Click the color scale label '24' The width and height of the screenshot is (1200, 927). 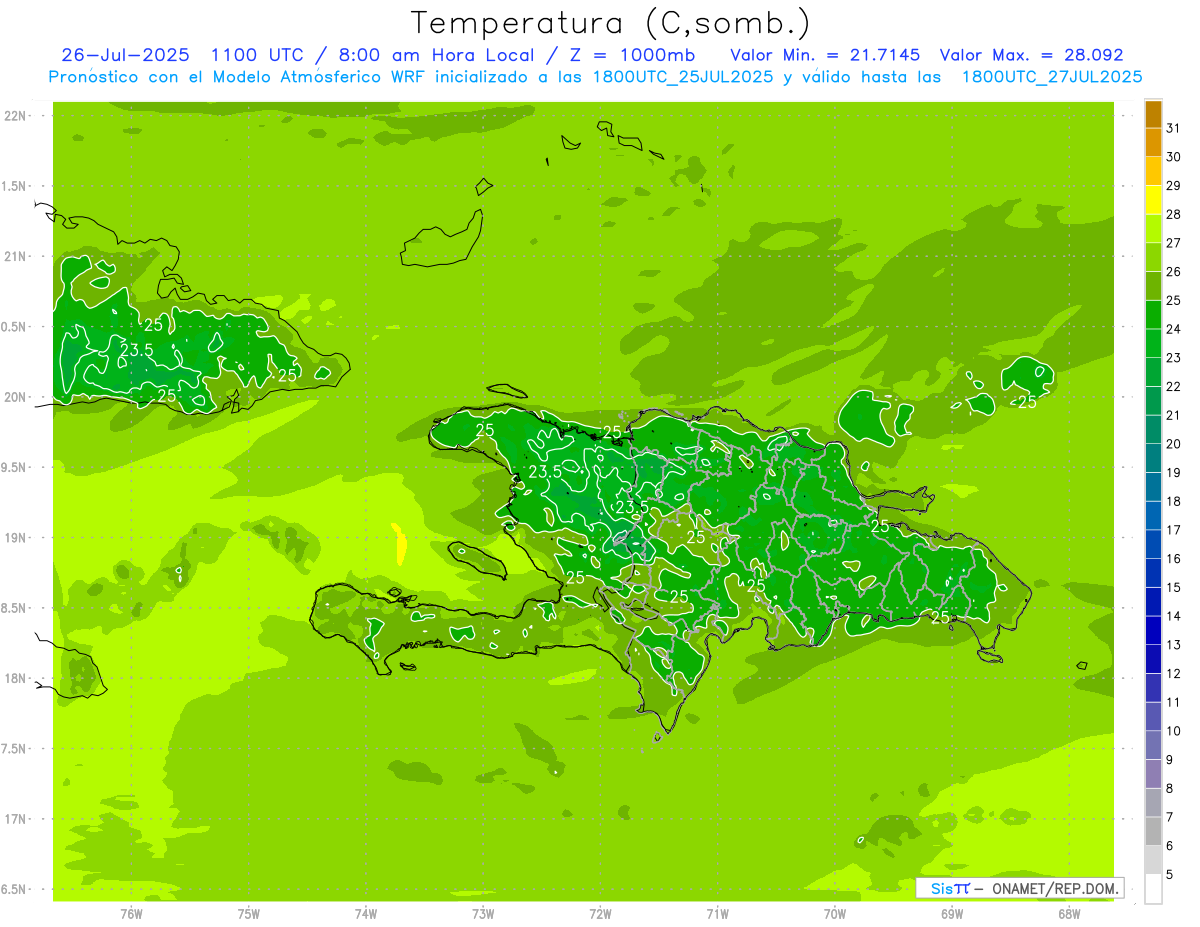(x=1174, y=329)
